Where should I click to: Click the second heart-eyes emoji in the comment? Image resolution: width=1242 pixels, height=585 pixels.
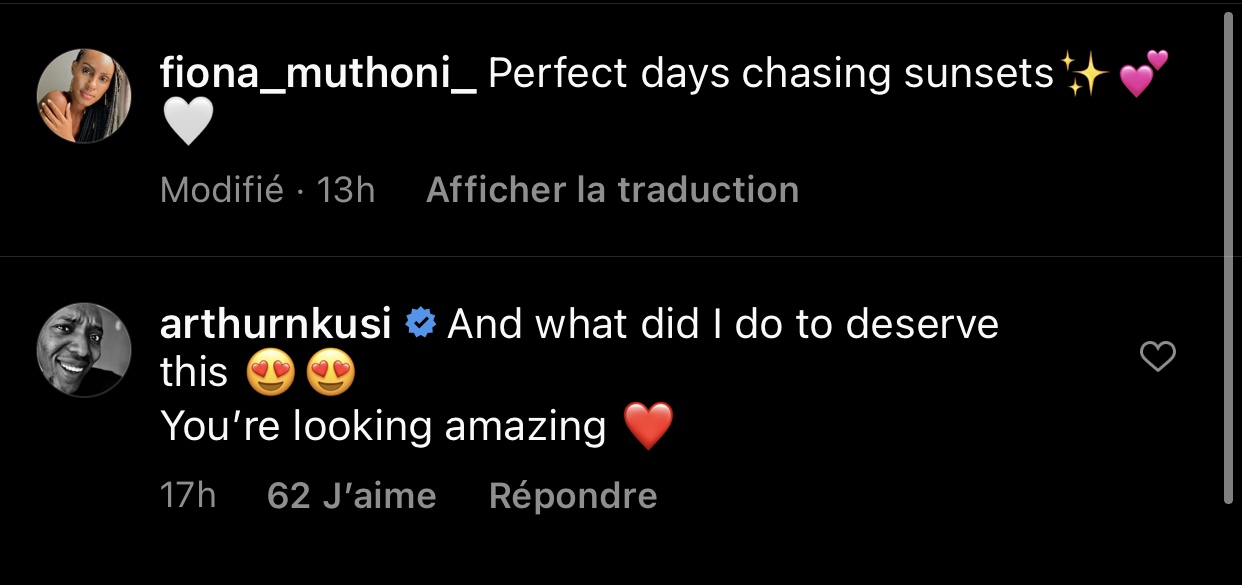pyautogui.click(x=332, y=375)
